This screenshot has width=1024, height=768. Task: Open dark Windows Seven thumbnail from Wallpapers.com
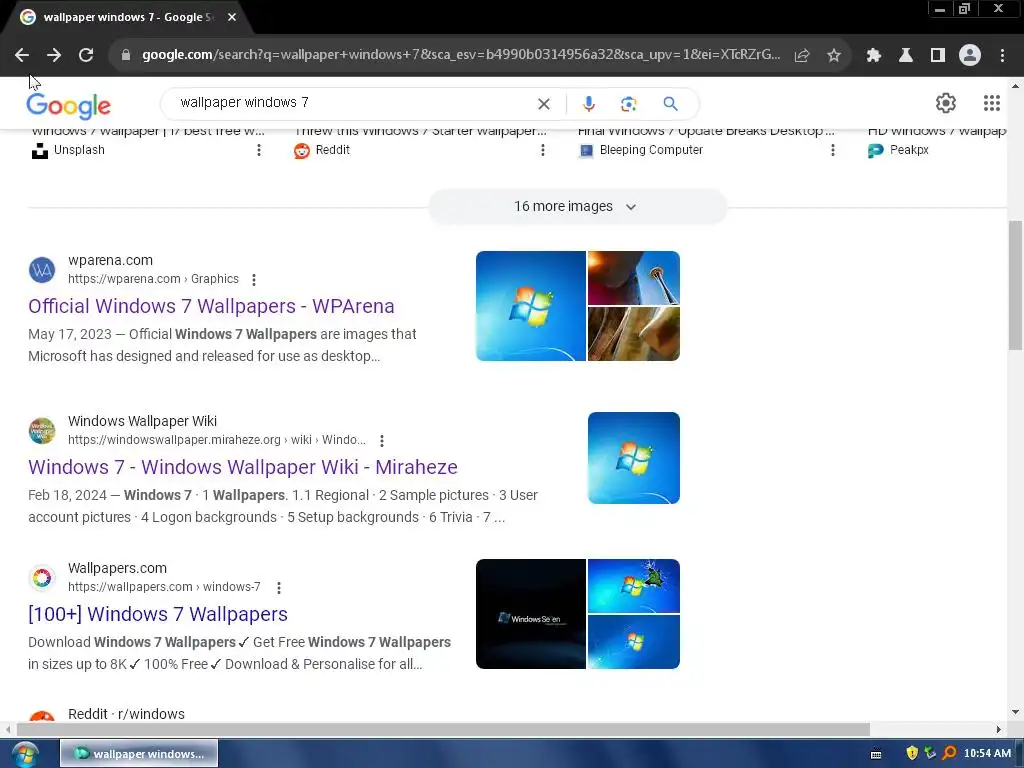[x=531, y=614]
